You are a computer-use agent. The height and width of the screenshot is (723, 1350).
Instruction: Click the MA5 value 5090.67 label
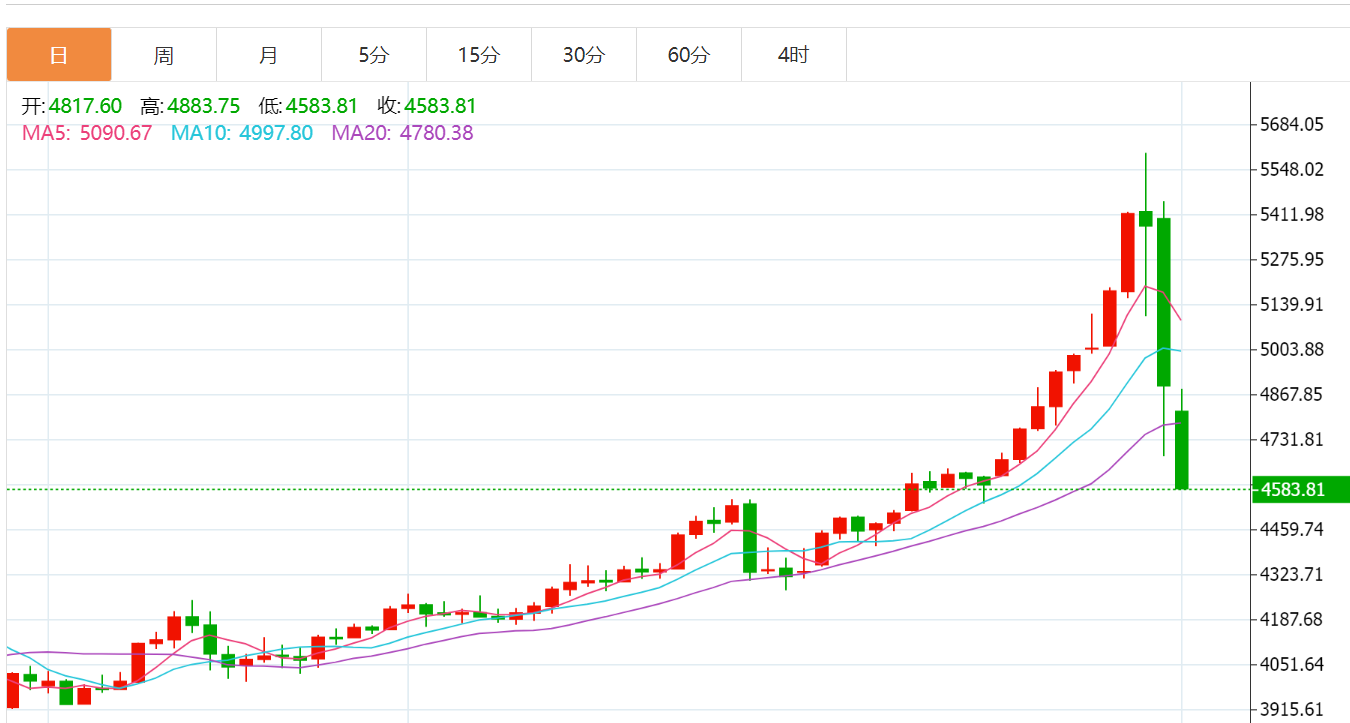tap(87, 133)
